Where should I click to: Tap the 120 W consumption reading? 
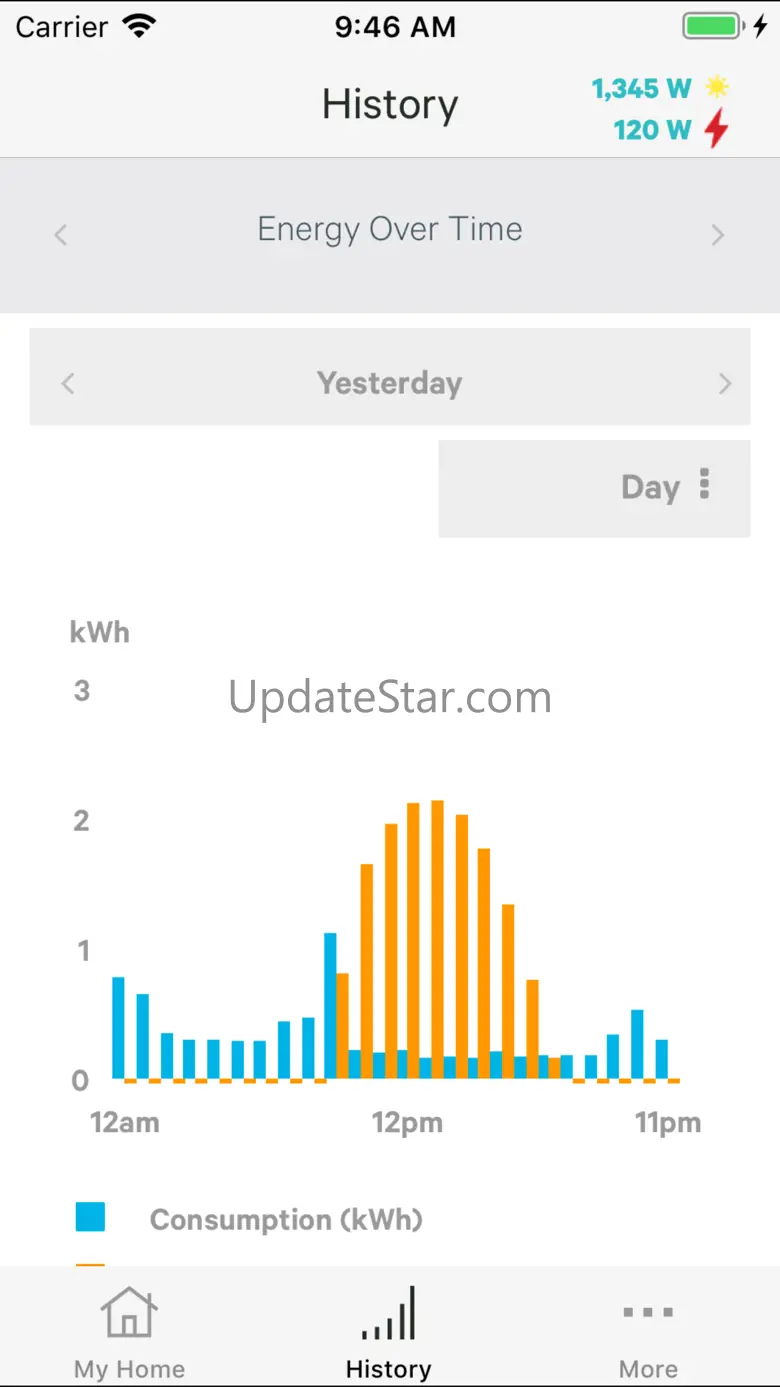[652, 130]
